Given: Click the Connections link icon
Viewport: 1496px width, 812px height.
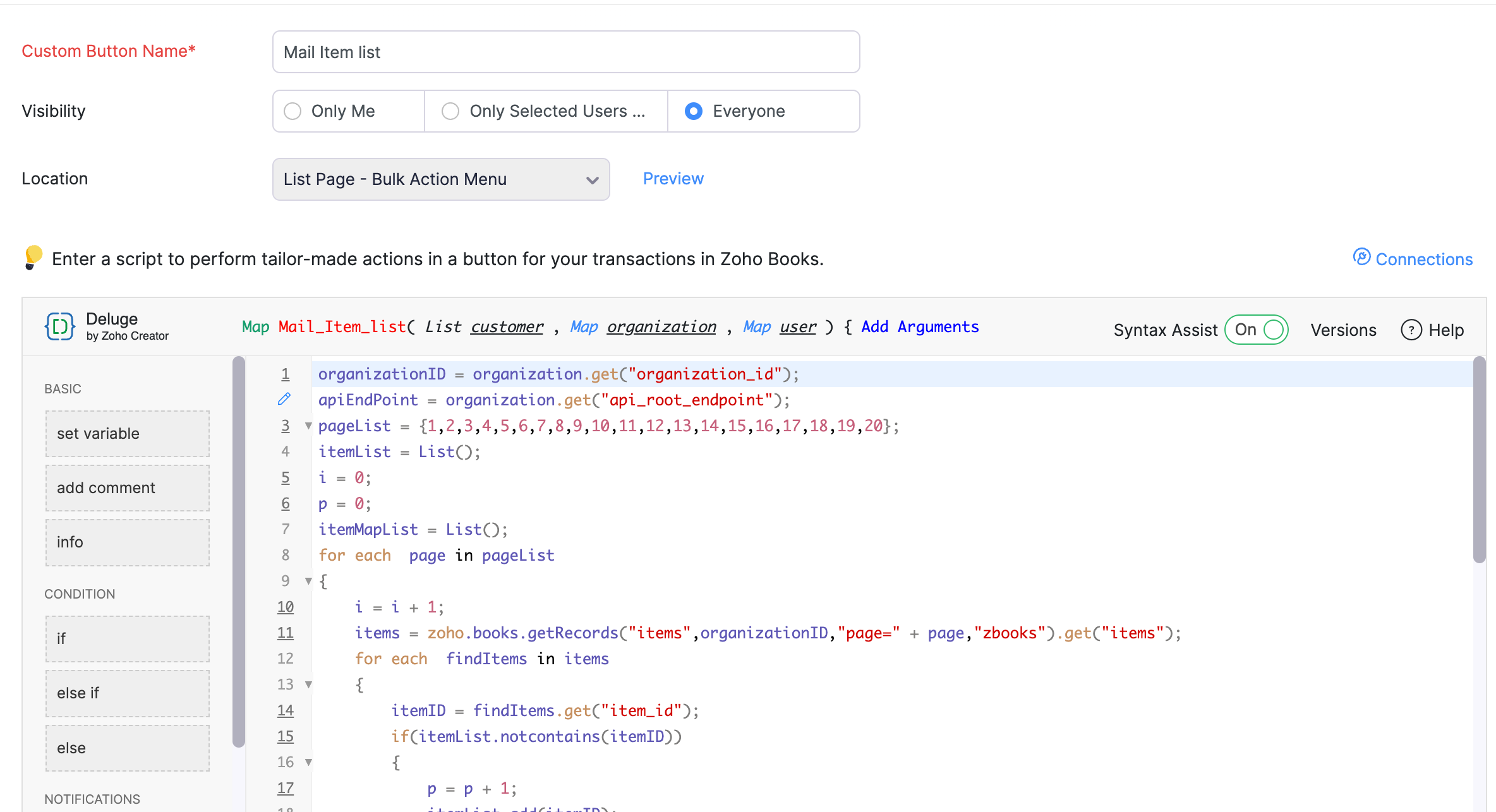Looking at the screenshot, I should [x=1361, y=257].
